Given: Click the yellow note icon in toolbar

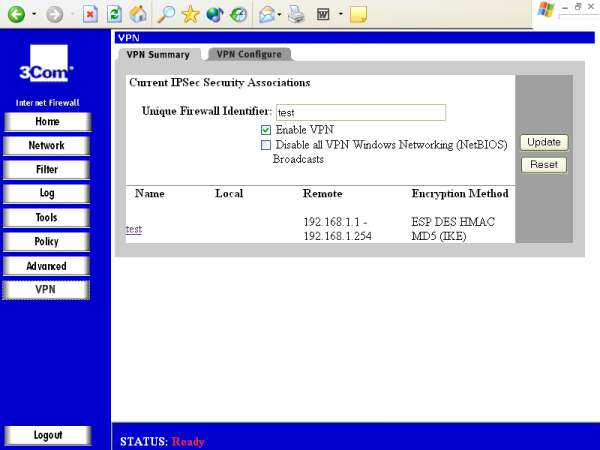Looking at the screenshot, I should click(359, 15).
